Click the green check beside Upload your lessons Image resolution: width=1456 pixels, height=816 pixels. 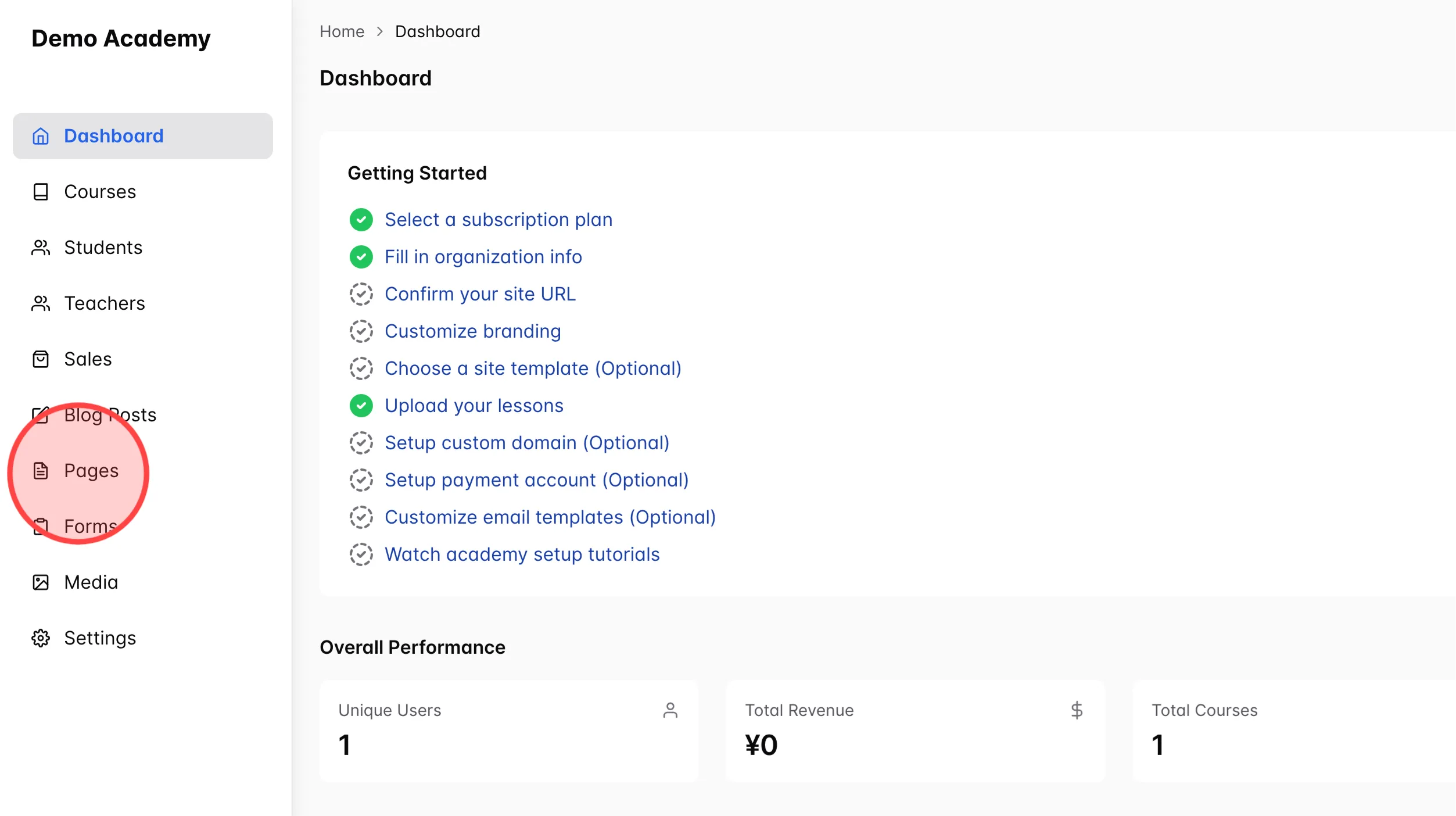[x=361, y=406]
